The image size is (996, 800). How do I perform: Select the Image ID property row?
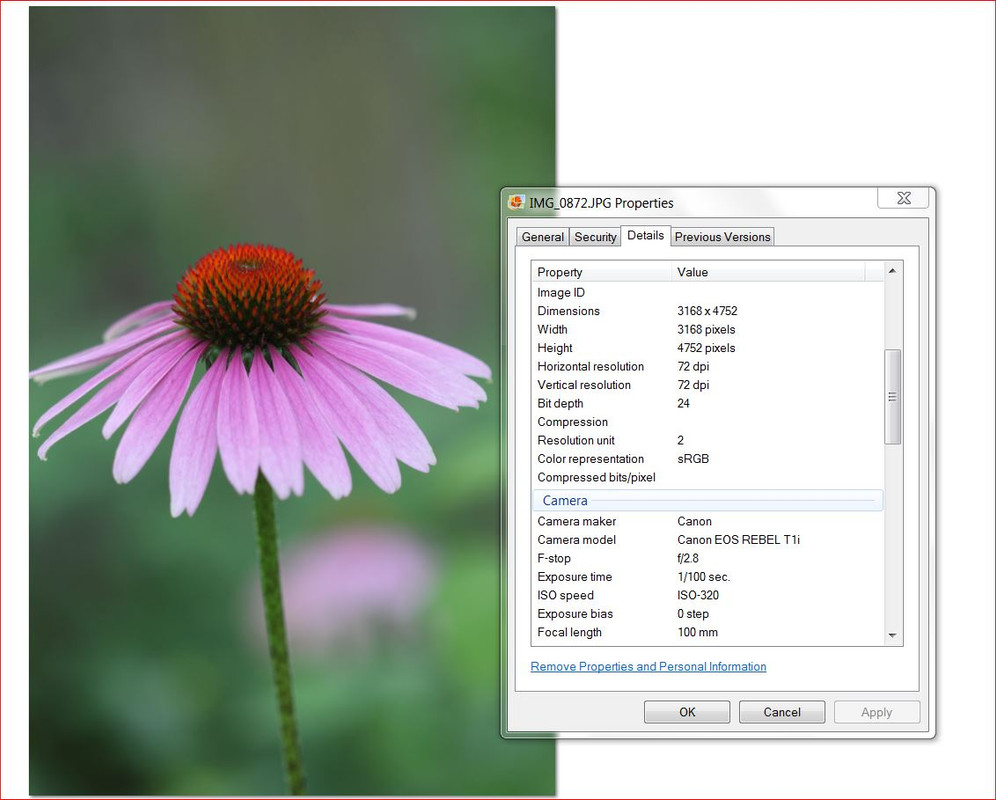707,292
